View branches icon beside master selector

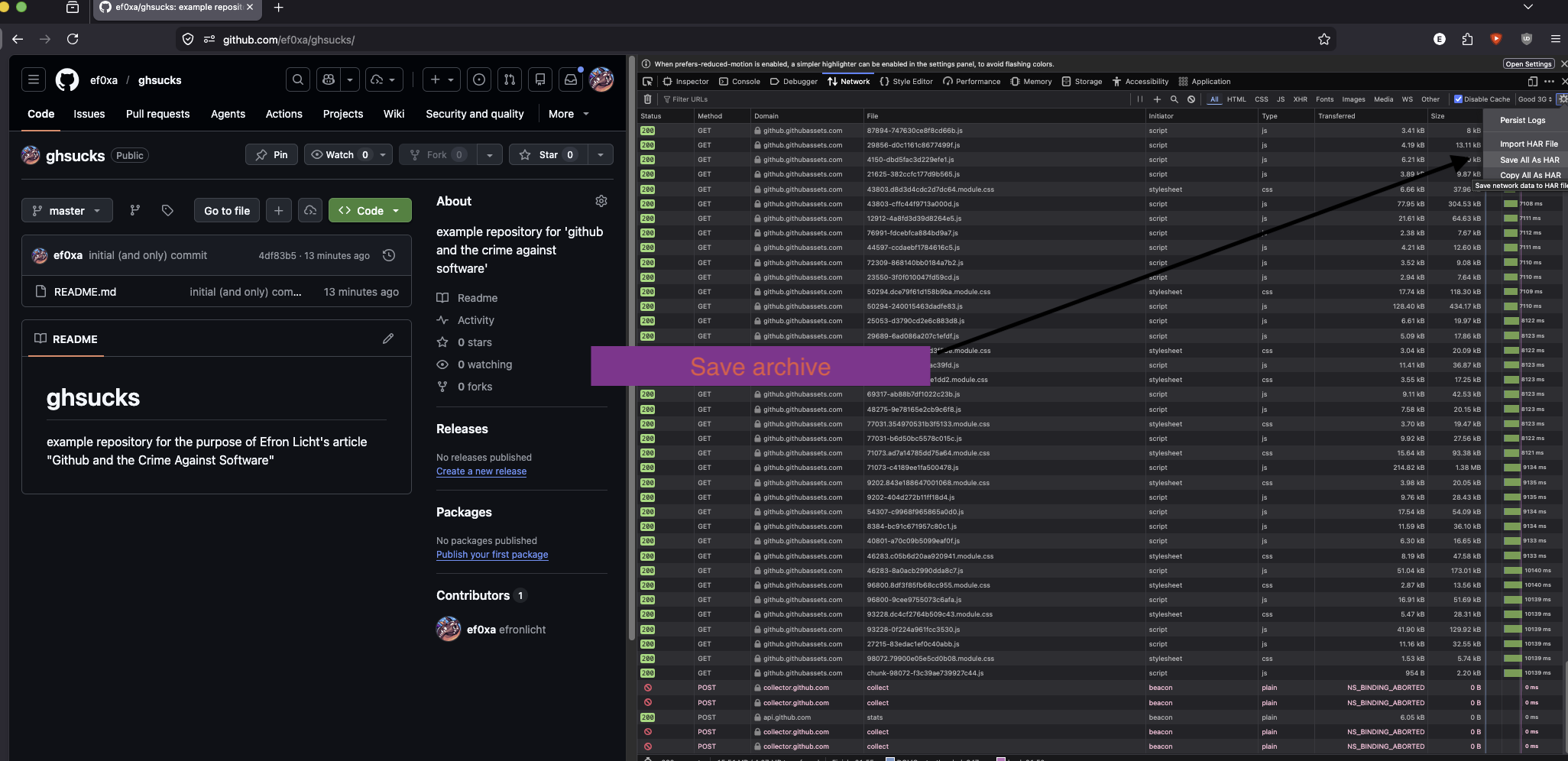click(135, 210)
